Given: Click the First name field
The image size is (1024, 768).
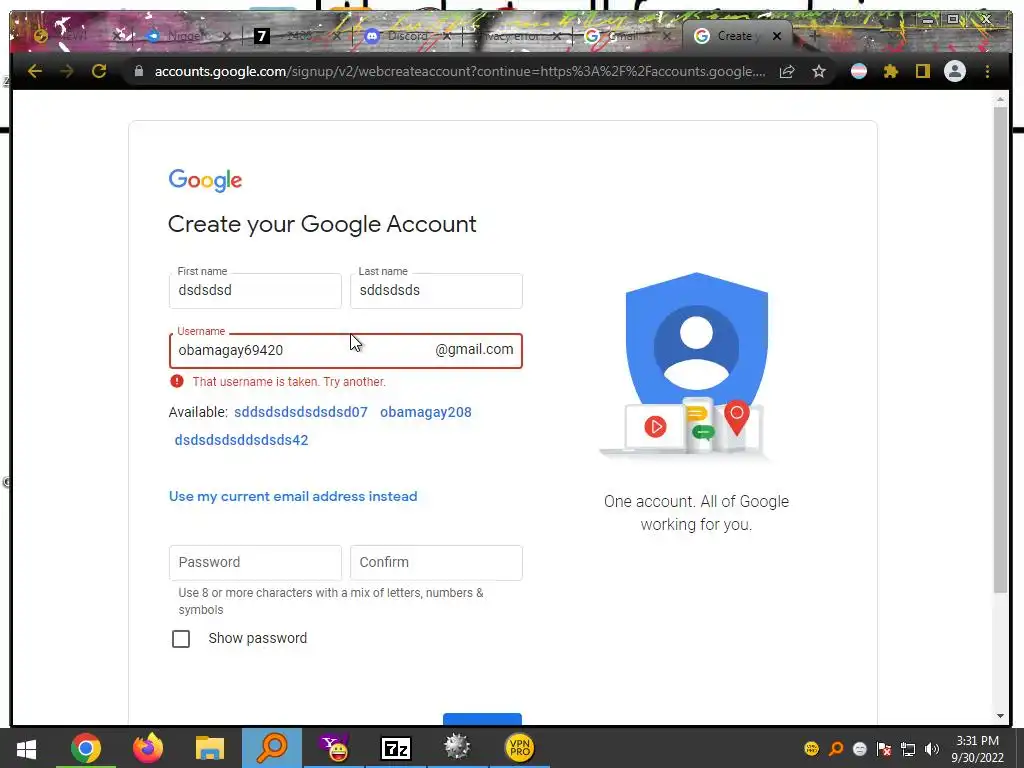Looking at the screenshot, I should point(255,290).
